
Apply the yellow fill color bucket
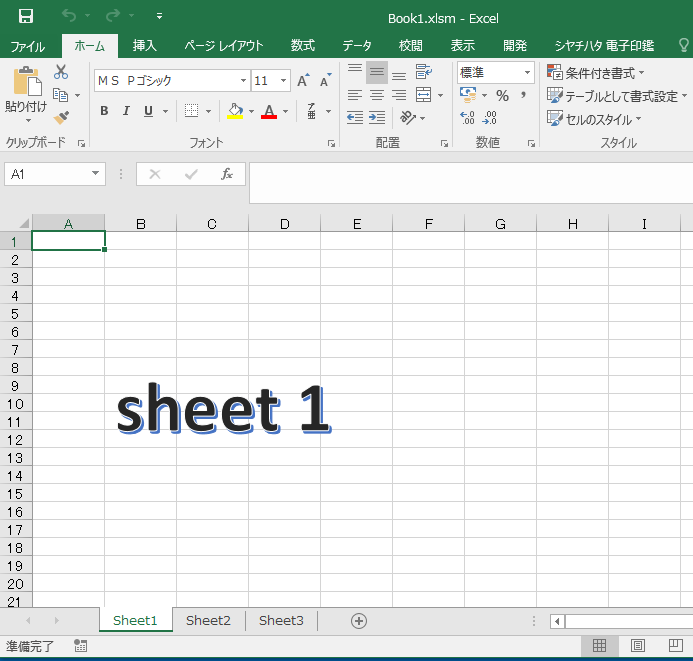coord(235,111)
